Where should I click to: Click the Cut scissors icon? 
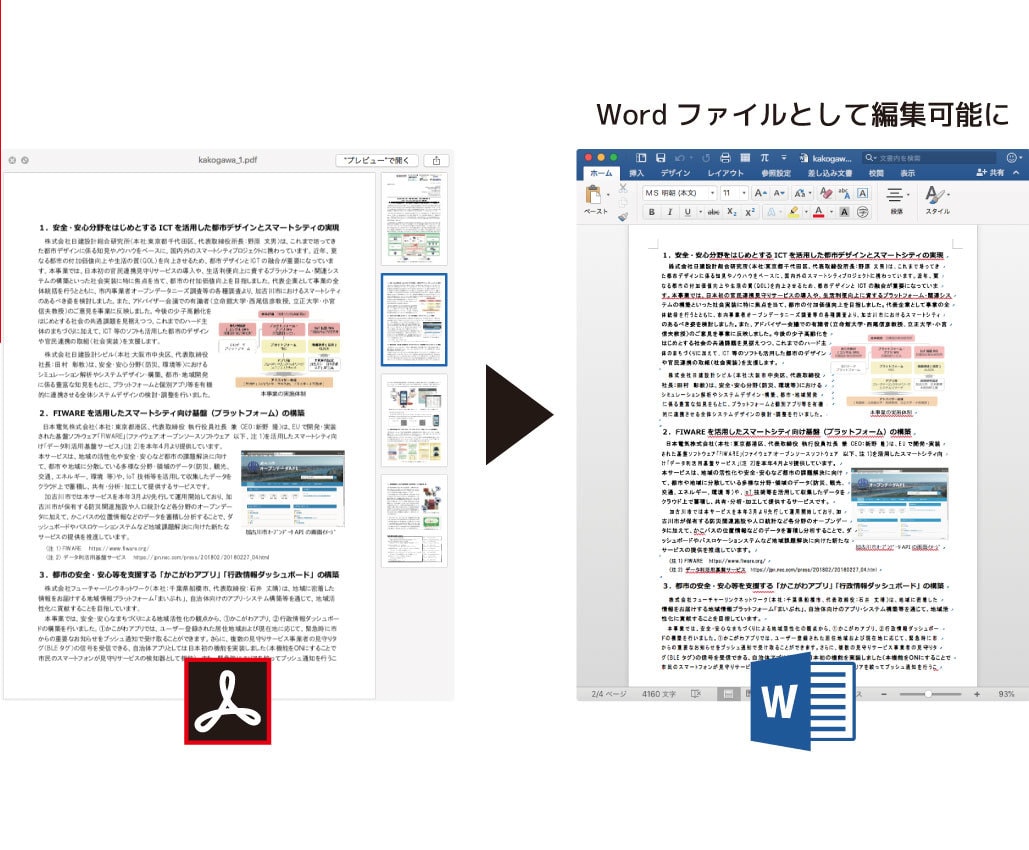623,188
